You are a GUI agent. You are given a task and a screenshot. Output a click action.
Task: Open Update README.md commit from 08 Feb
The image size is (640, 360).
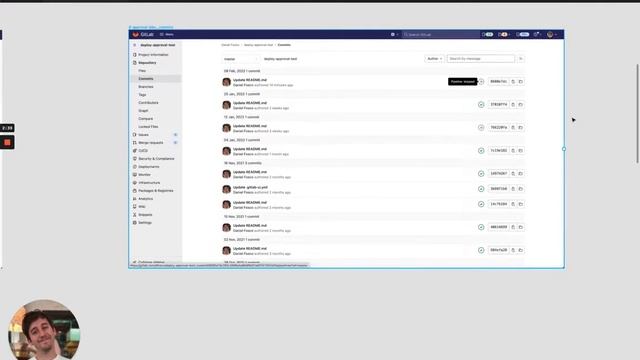click(250, 80)
